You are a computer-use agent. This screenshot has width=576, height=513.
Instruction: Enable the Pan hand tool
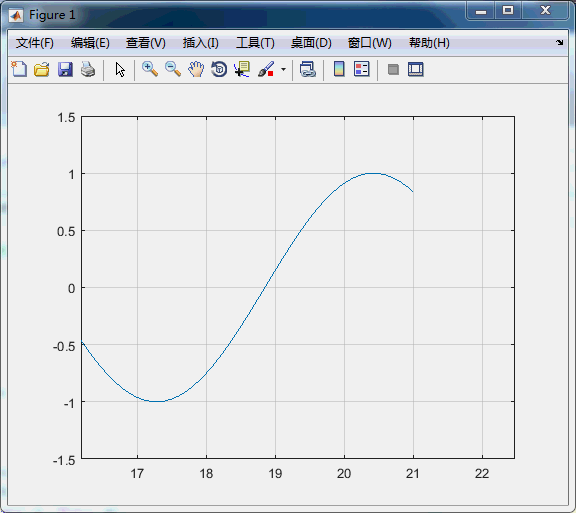(196, 69)
